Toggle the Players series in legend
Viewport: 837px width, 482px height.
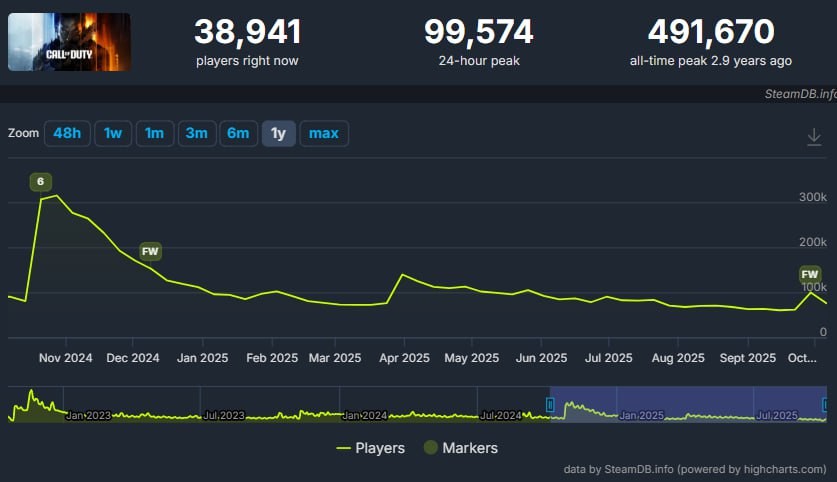click(370, 448)
